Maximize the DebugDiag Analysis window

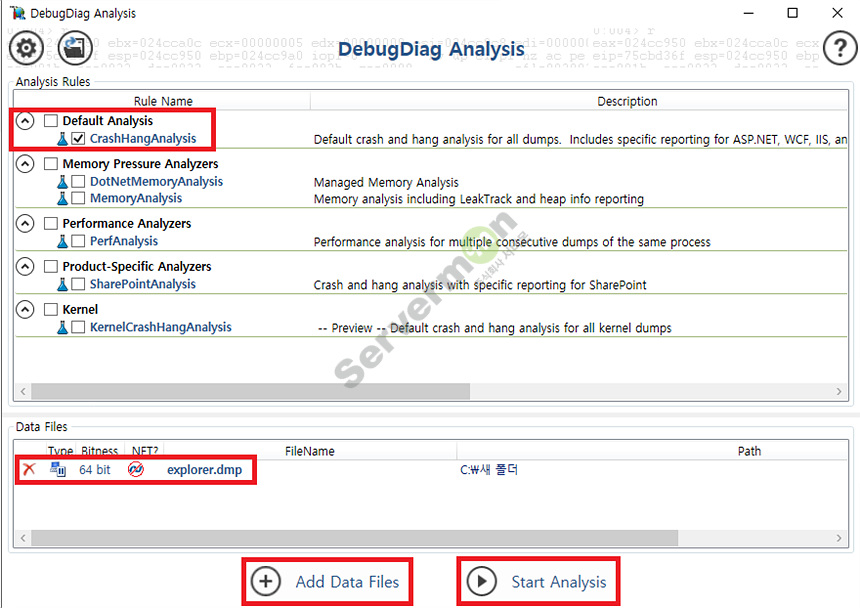pos(793,13)
